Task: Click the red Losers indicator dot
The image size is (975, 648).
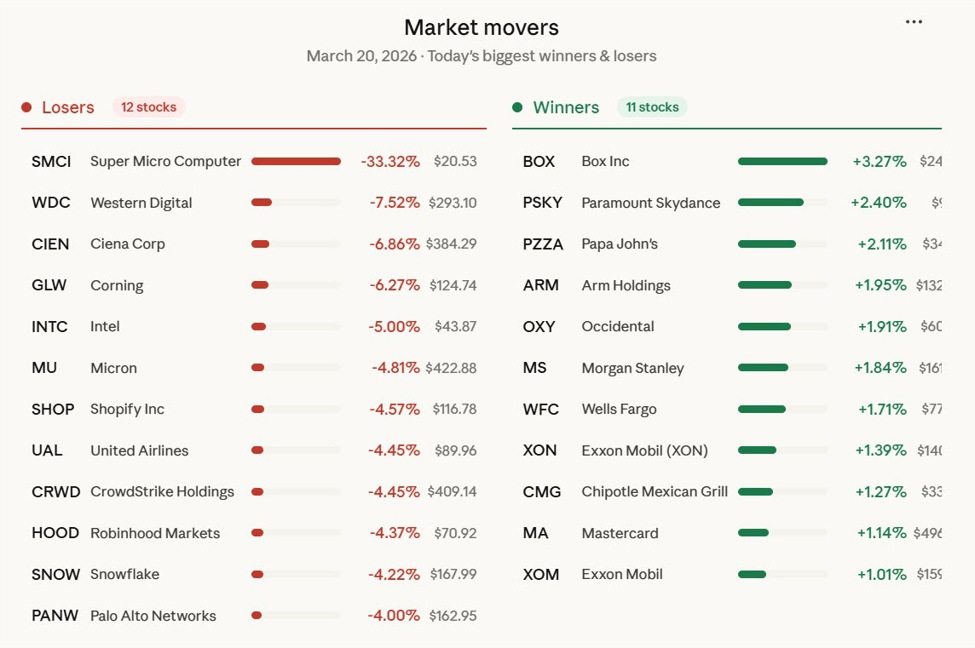Action: click(26, 107)
